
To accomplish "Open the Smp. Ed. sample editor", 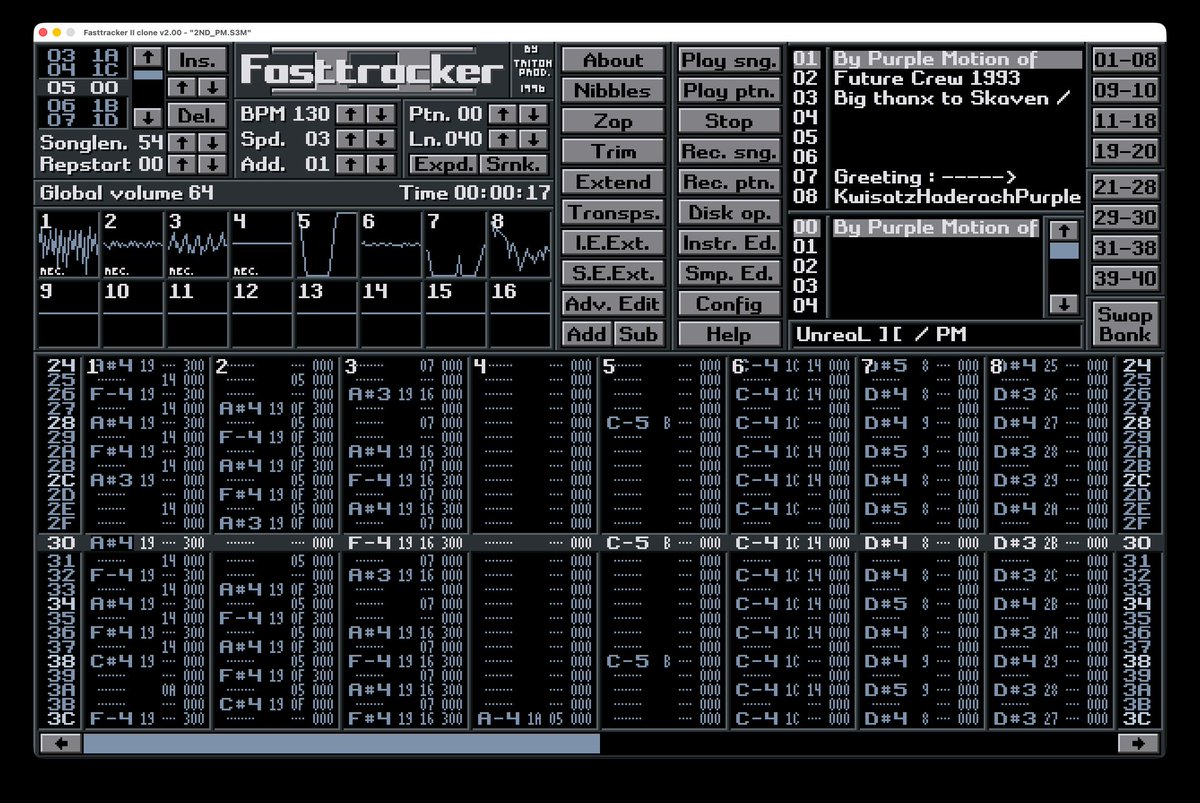I will (x=729, y=273).
